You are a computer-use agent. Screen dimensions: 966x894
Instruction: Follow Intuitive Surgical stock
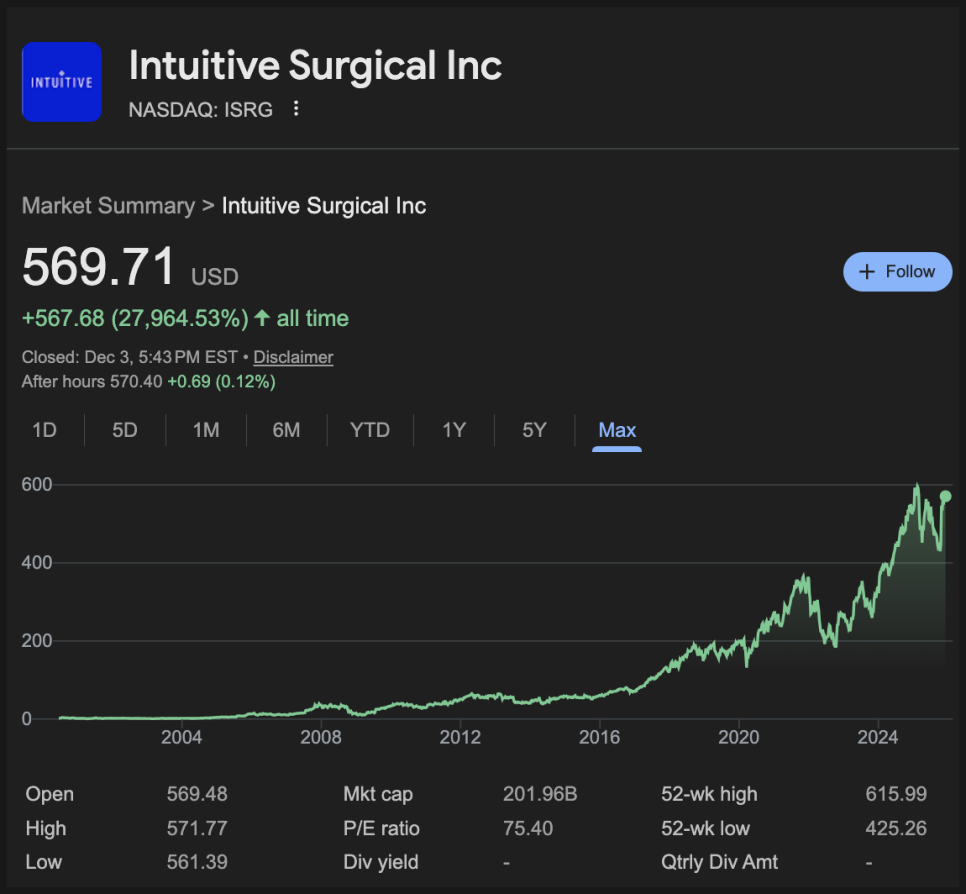897,272
